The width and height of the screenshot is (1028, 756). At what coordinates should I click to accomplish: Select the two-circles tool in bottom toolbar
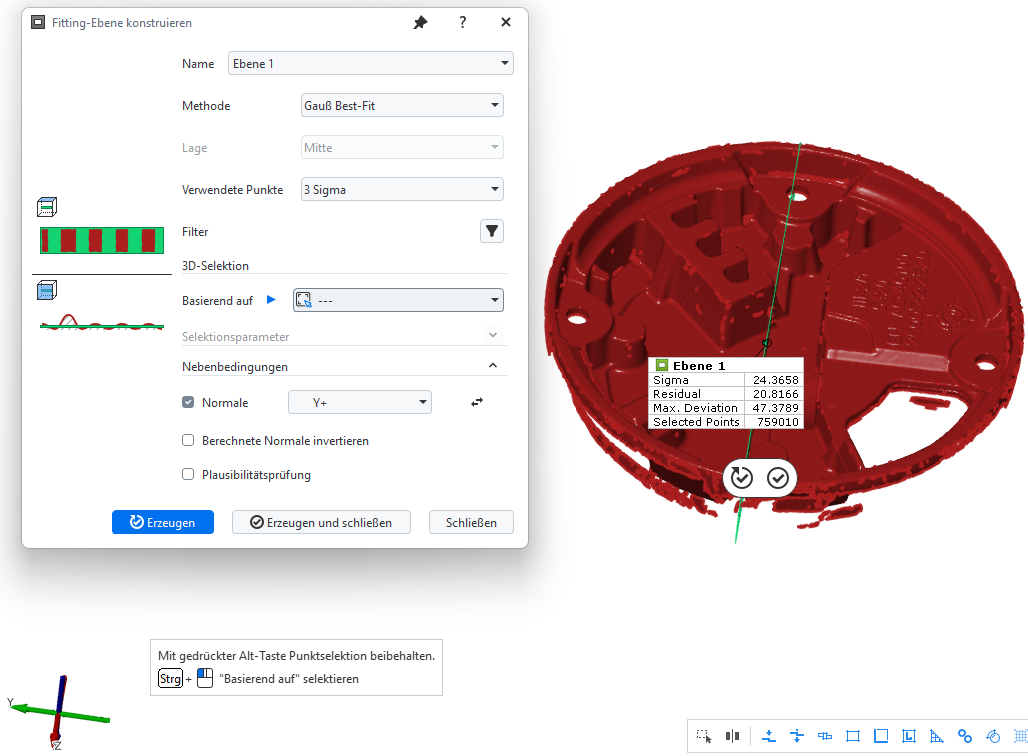965,736
